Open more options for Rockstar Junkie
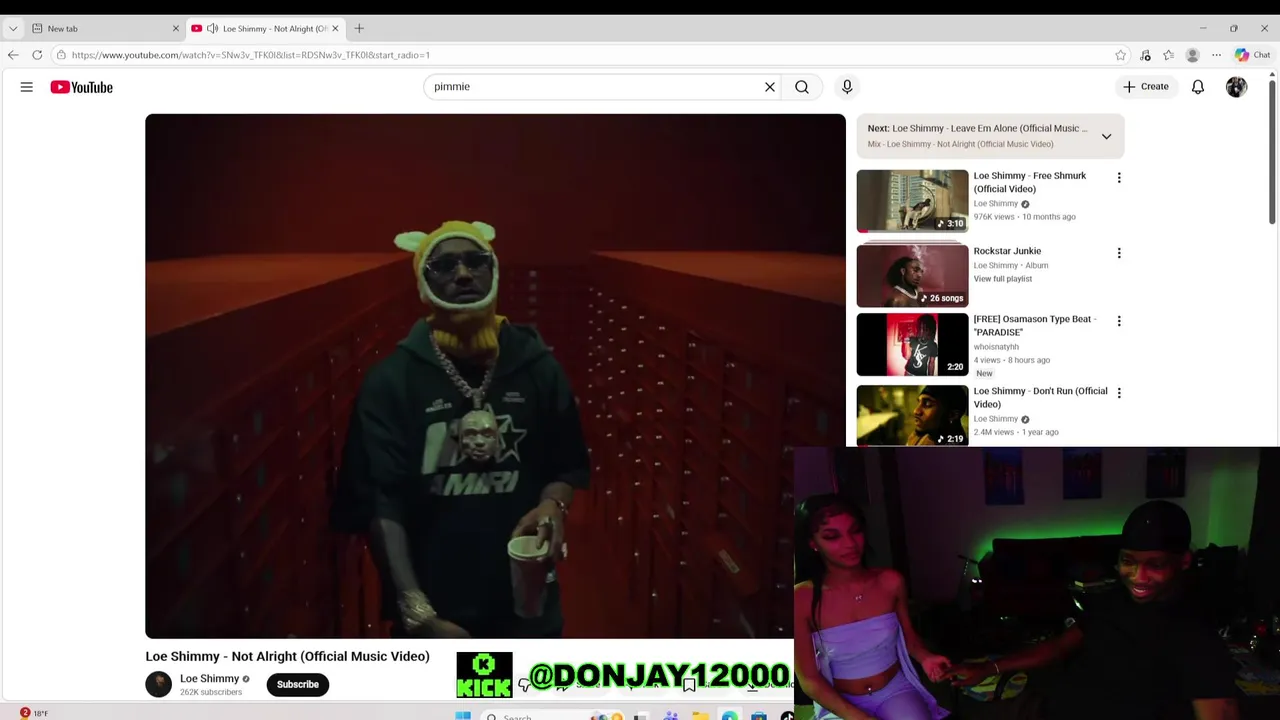Screen dimensions: 1280x720 click(x=1119, y=253)
